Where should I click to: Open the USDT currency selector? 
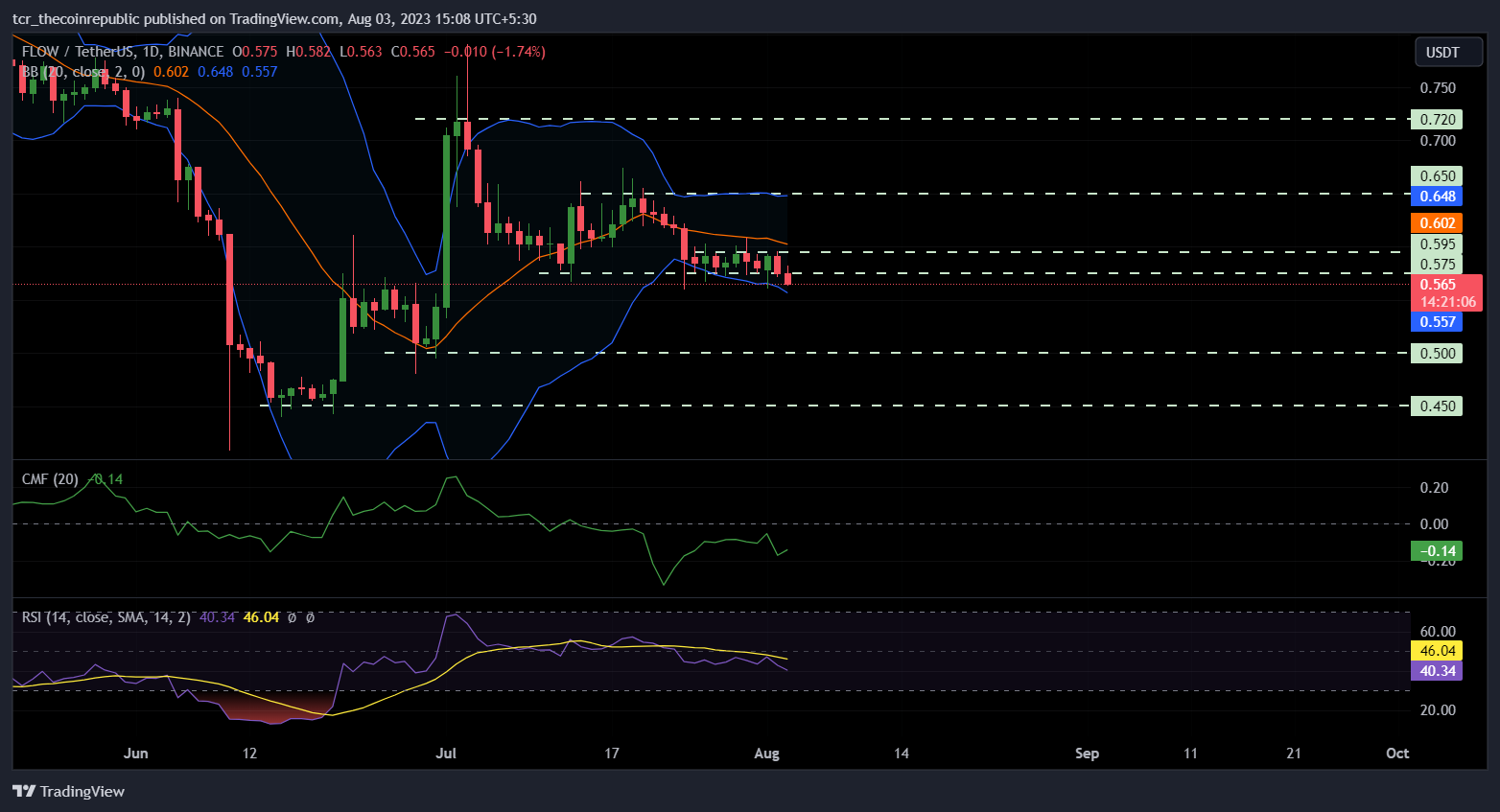coord(1448,52)
